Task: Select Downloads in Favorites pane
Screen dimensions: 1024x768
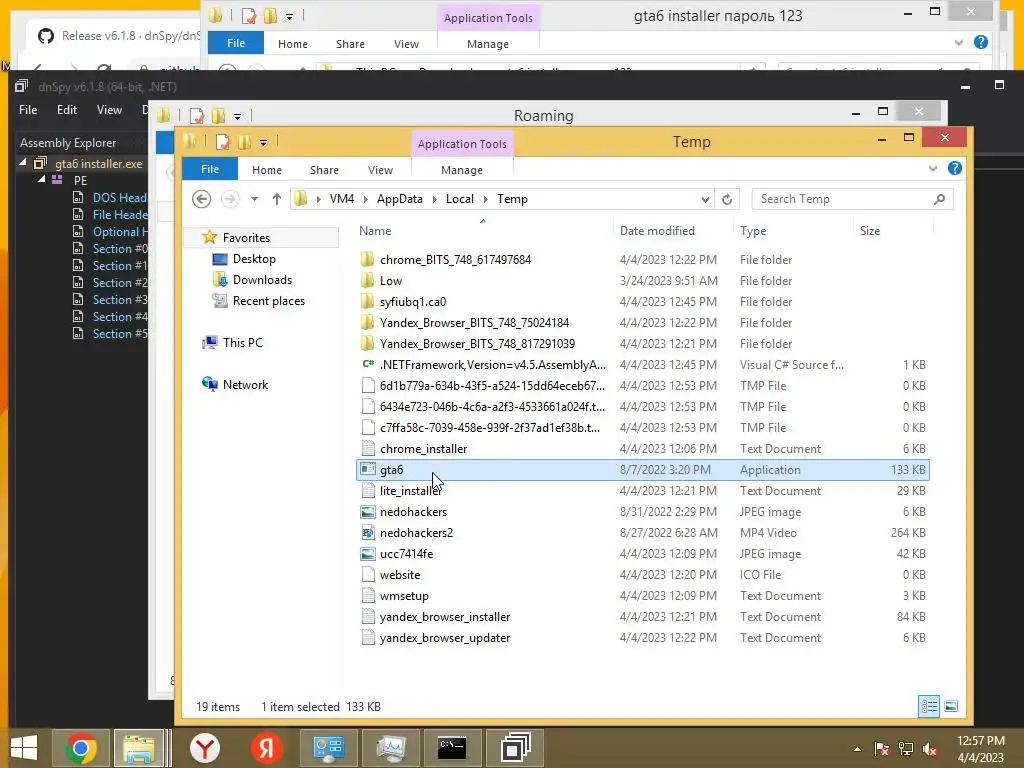Action: [x=262, y=280]
